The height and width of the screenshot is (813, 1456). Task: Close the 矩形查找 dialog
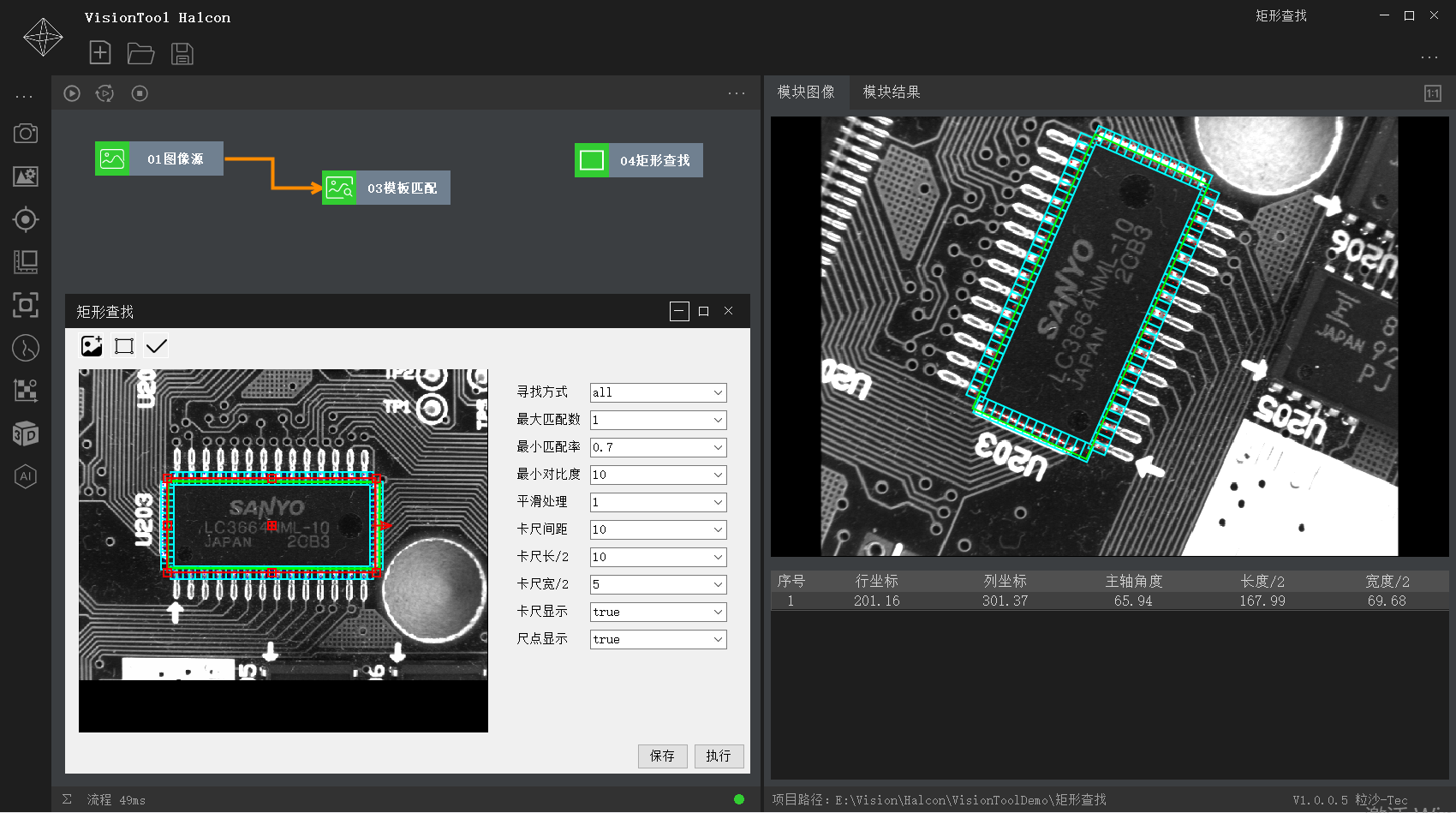tap(729, 311)
